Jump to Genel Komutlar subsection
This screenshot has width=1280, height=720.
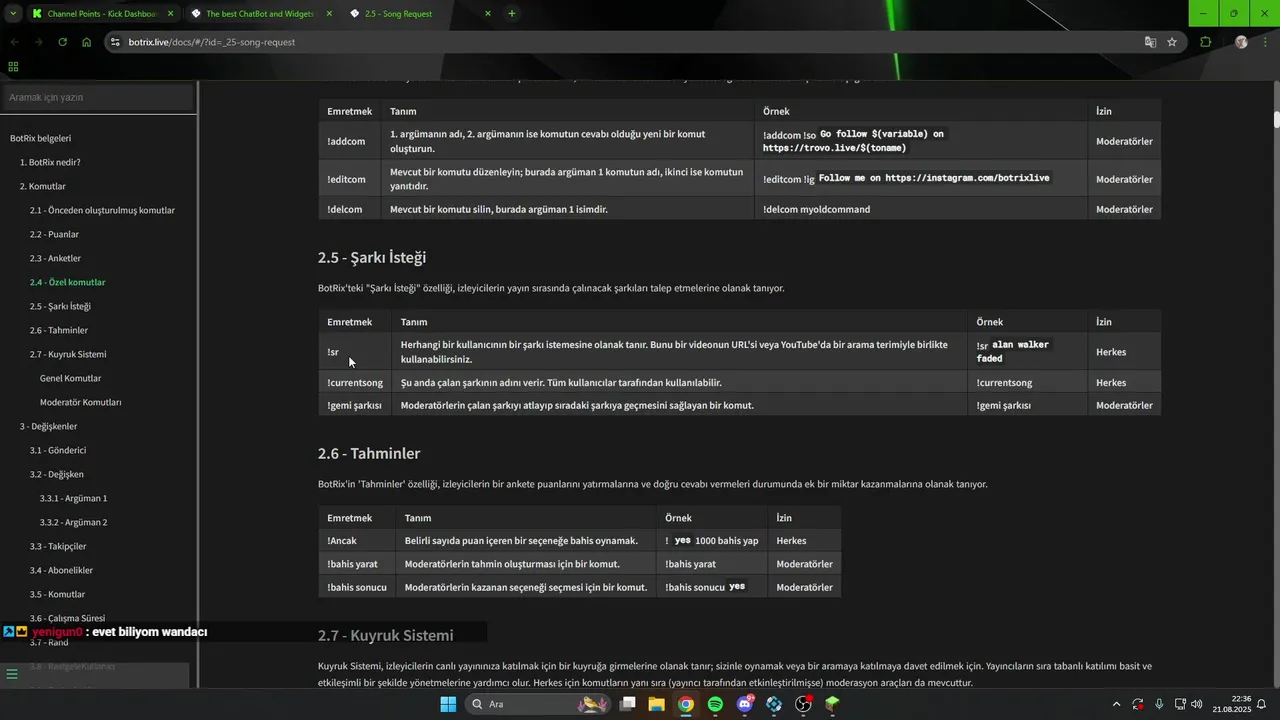(x=70, y=378)
